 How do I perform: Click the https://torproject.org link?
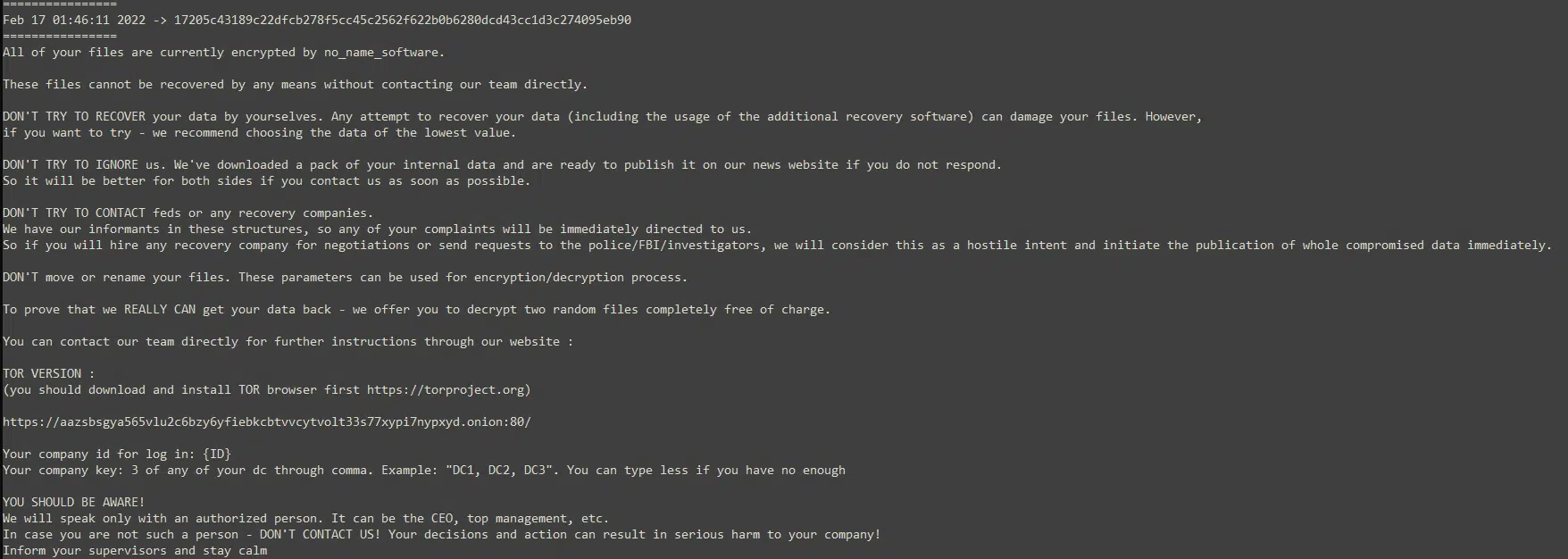(x=448, y=390)
